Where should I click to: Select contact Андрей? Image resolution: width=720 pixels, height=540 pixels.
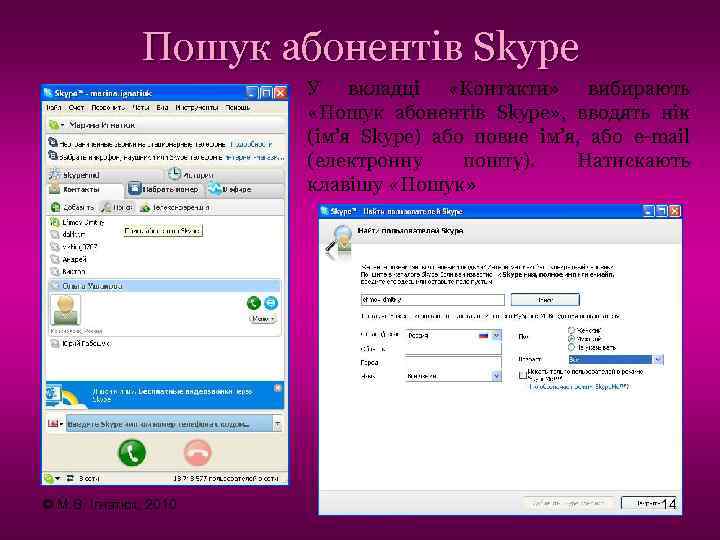pyautogui.click(x=74, y=259)
